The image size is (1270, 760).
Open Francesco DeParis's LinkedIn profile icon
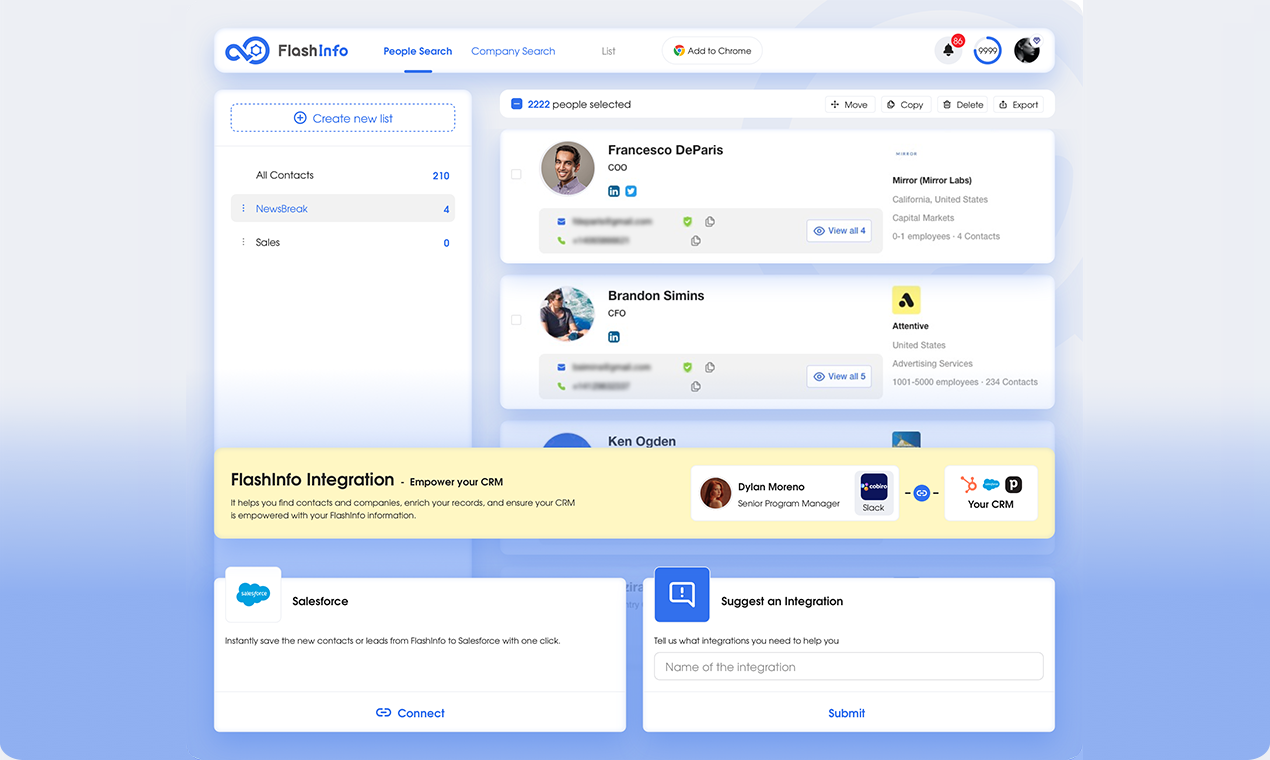point(614,191)
